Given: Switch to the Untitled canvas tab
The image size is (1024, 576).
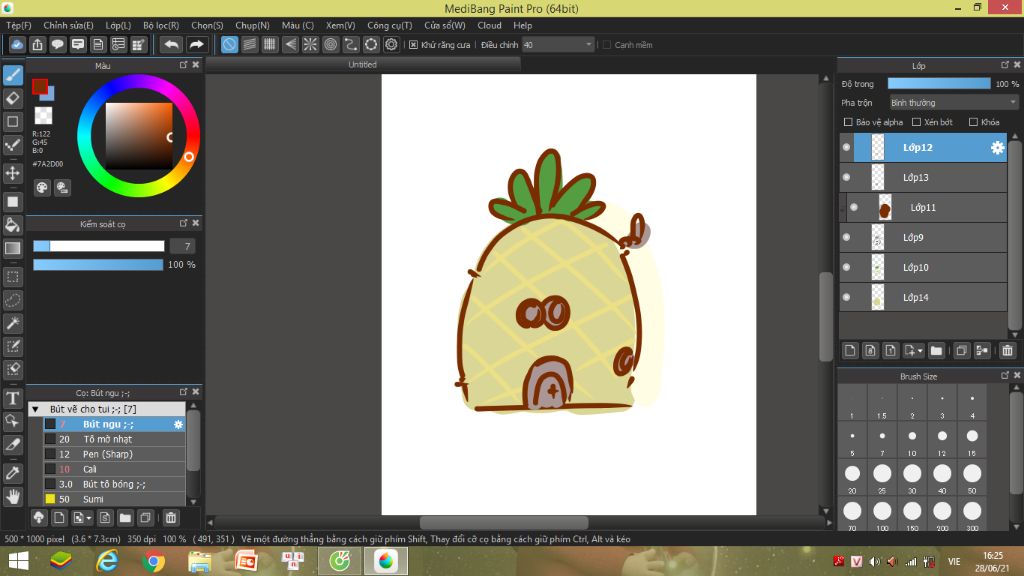Looking at the screenshot, I should click(362, 65).
